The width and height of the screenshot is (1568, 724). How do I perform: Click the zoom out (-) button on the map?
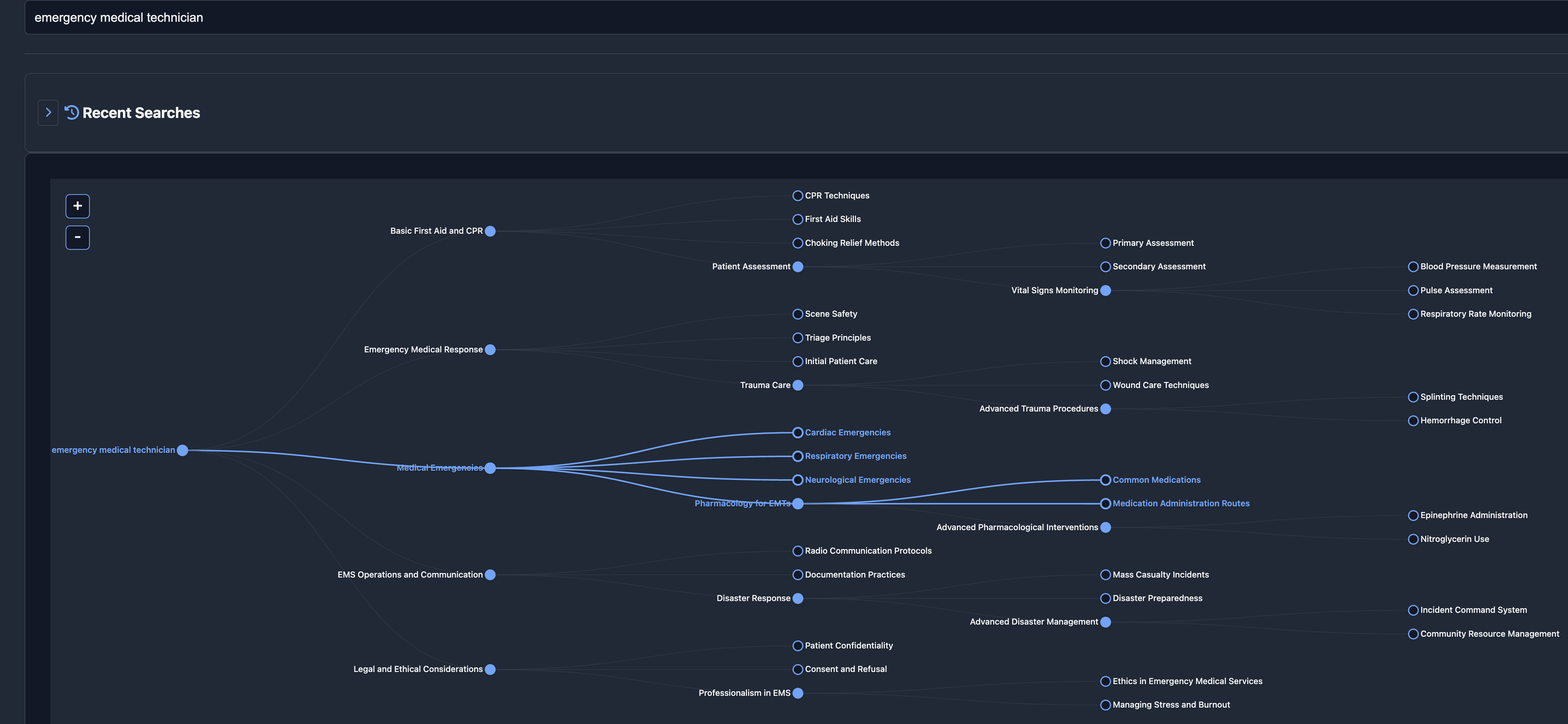pos(77,237)
